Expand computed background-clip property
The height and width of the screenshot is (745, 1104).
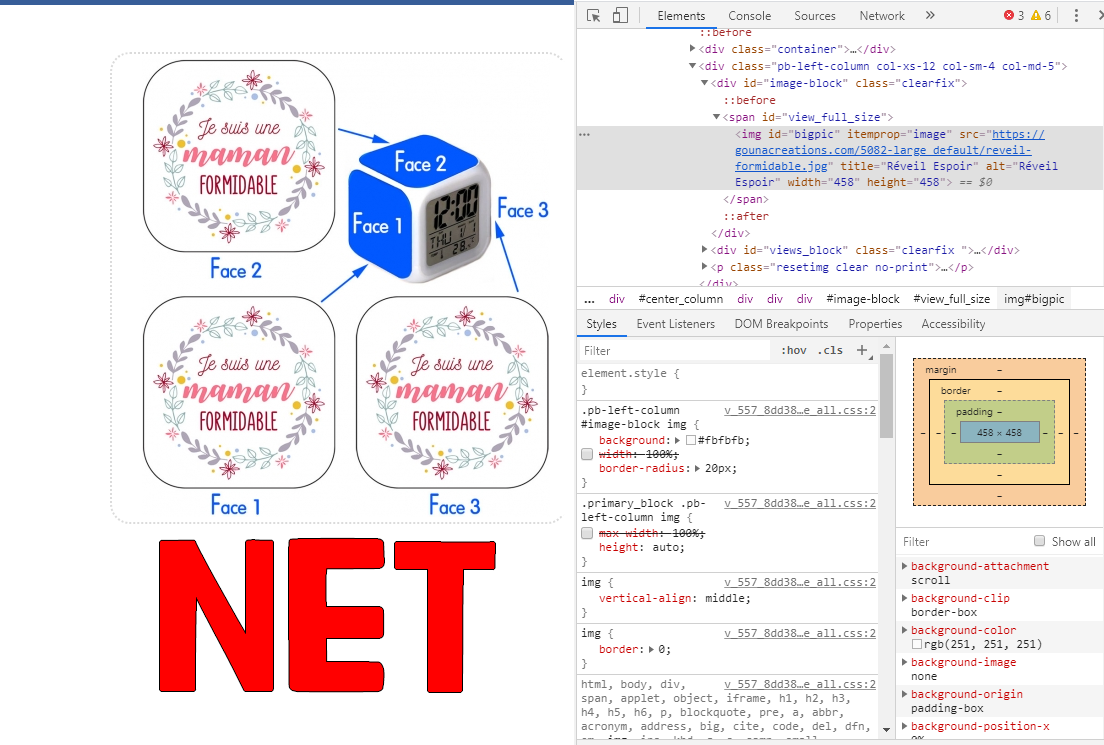[x=905, y=598]
